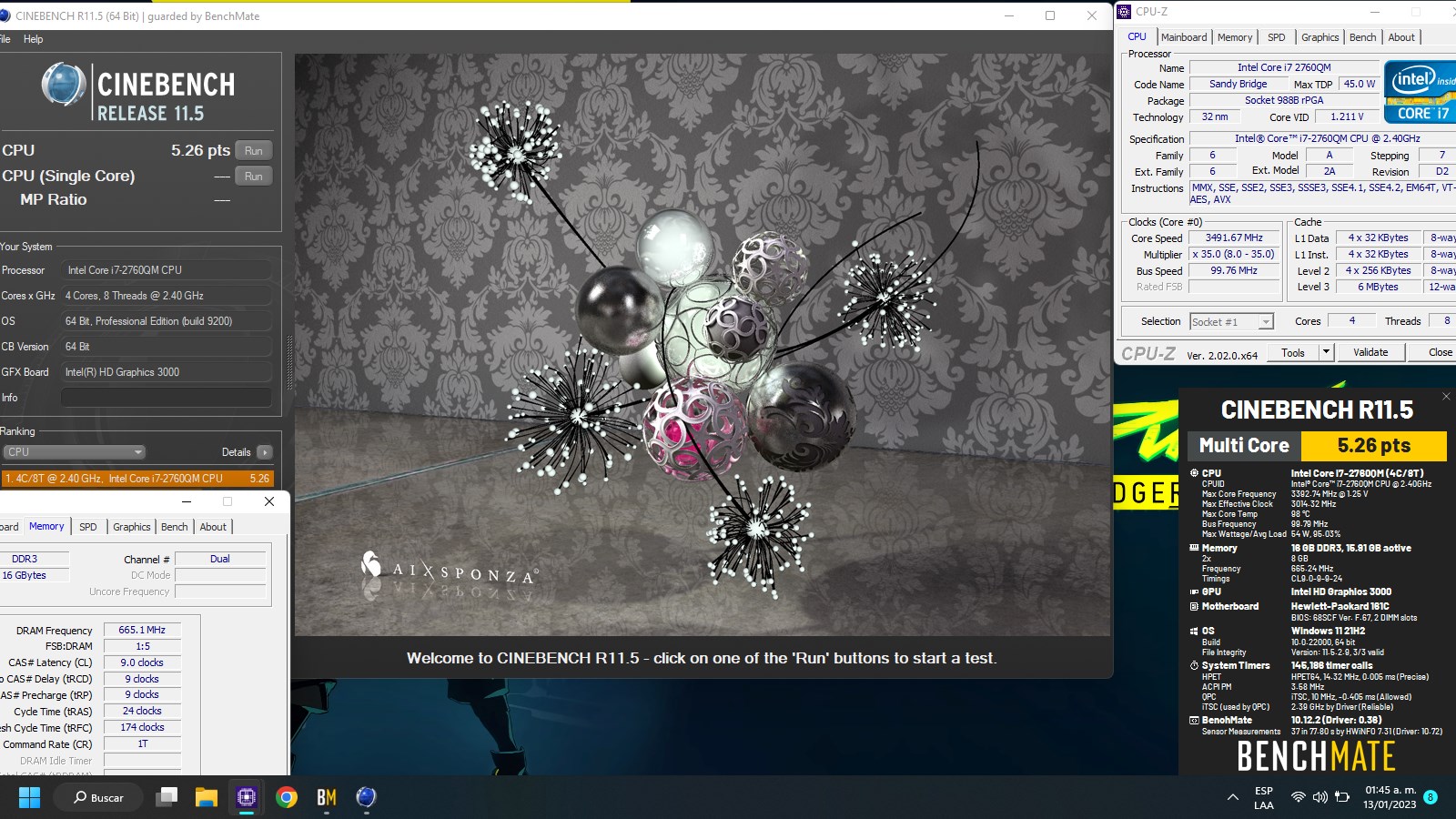This screenshot has height=819, width=1456.
Task: Click the DRAM Frequency 665.1 MHz value
Action: pos(142,630)
